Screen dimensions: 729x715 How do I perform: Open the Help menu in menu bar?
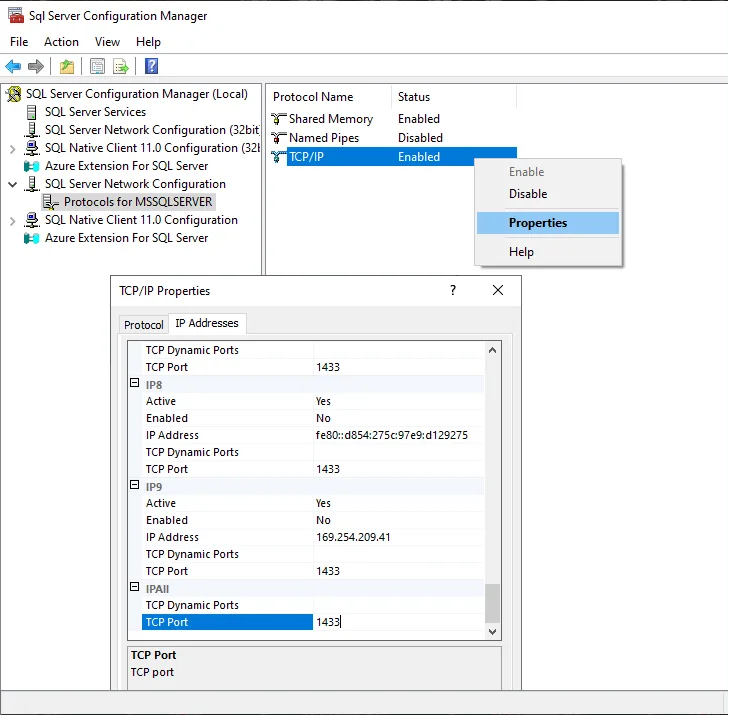click(148, 42)
